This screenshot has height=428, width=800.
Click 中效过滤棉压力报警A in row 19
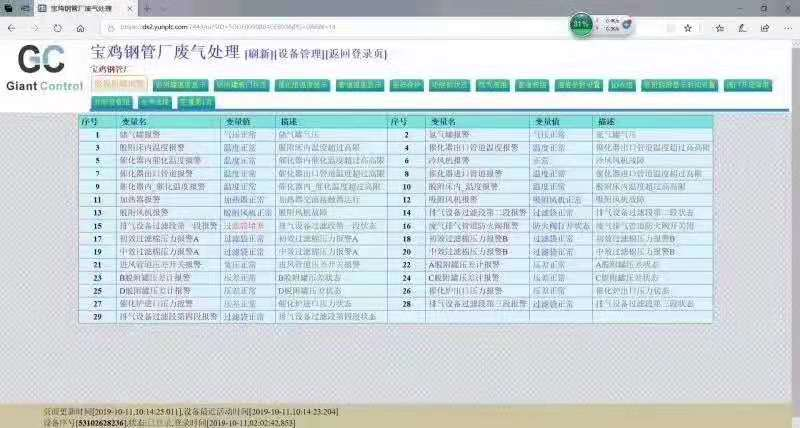point(159,251)
